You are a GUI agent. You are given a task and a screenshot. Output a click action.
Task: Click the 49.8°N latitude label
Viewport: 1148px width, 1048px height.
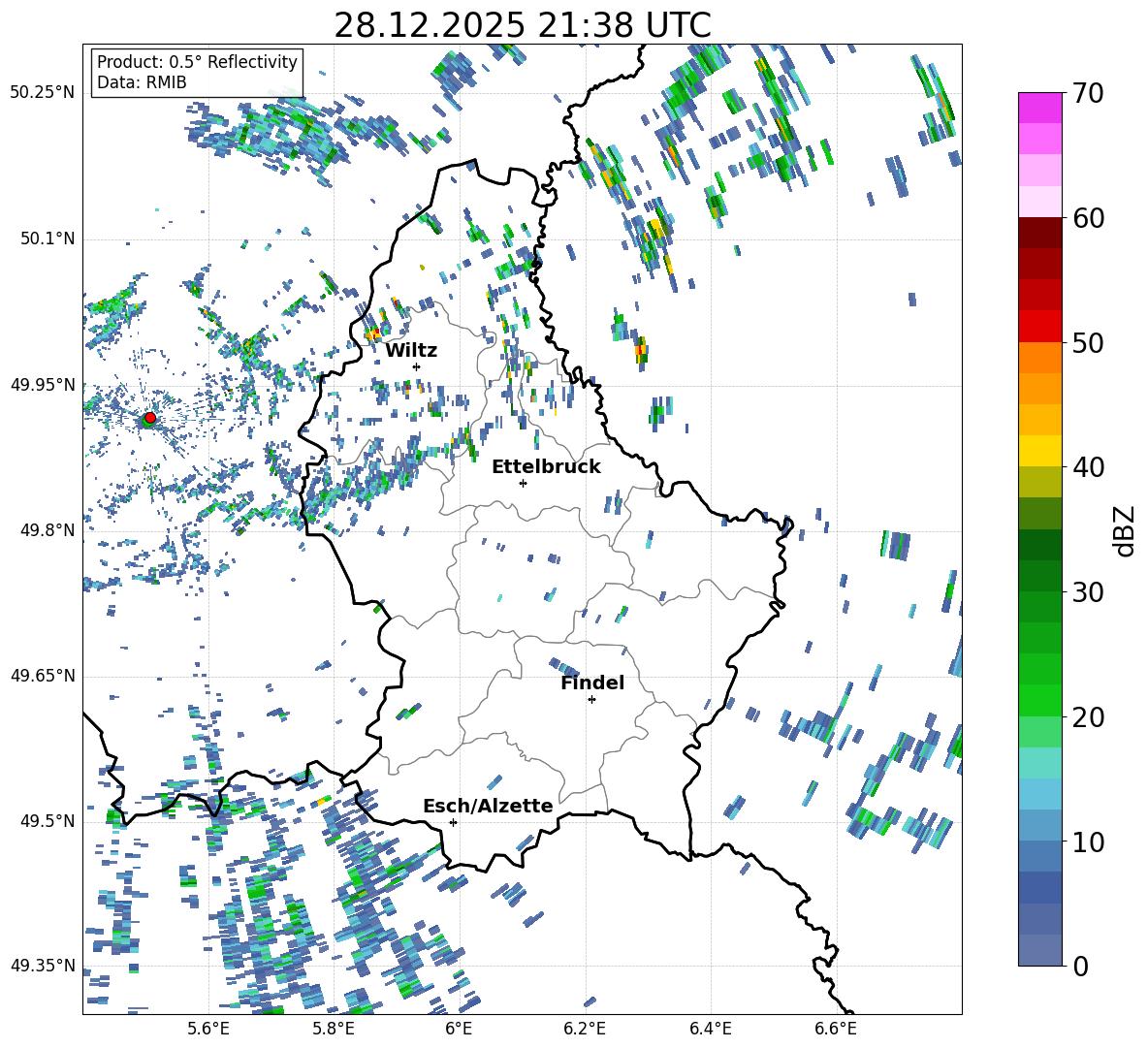47,529
